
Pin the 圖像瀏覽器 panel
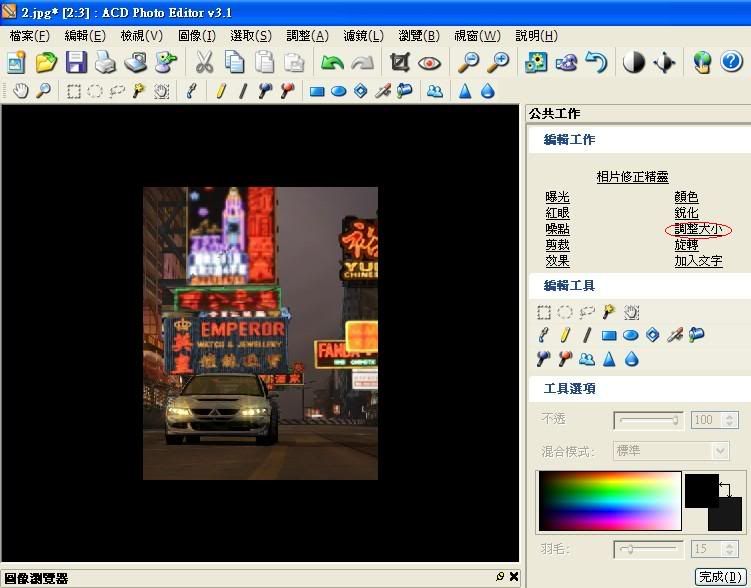(x=500, y=577)
